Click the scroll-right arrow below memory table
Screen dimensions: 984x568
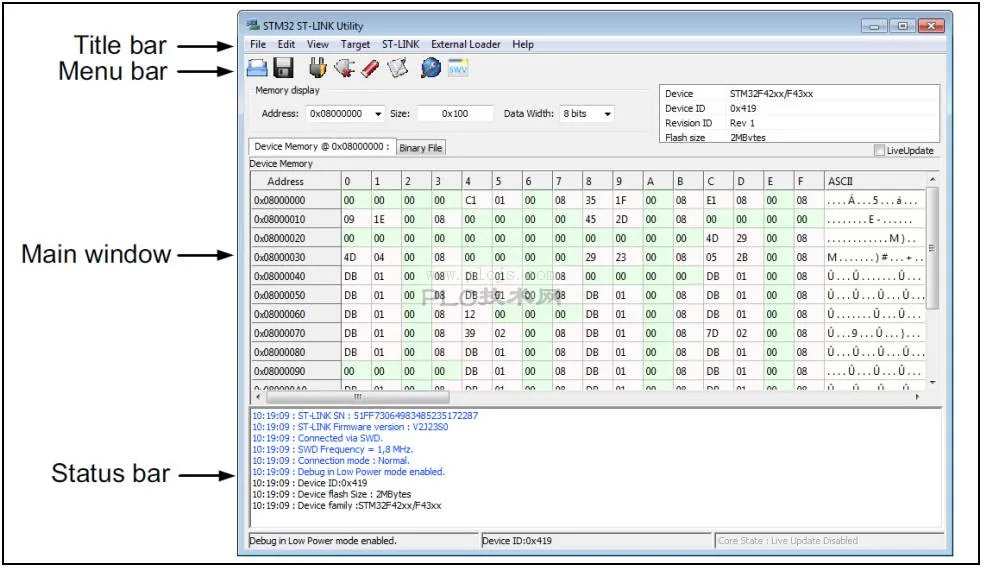[917, 397]
